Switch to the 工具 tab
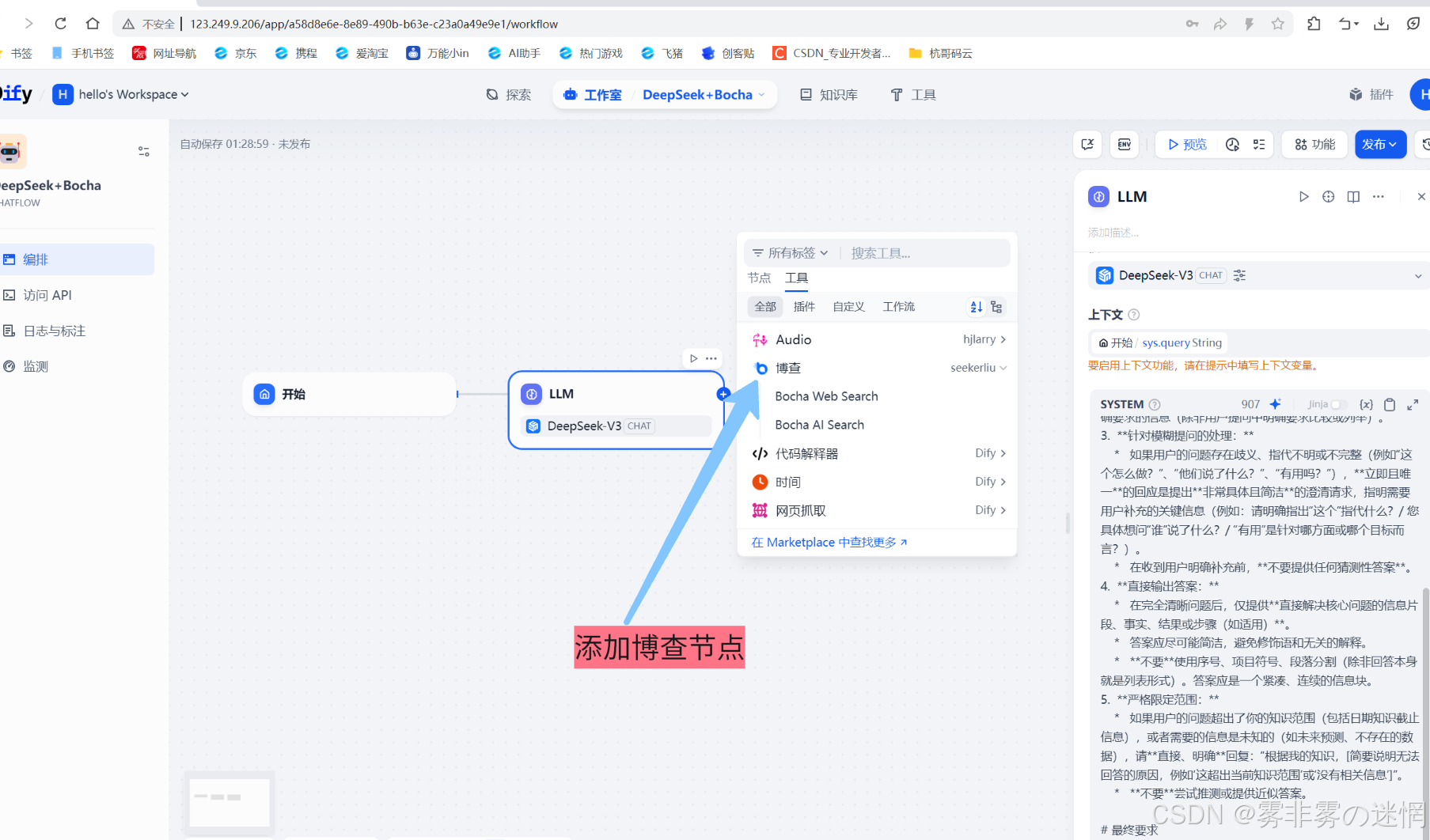 tap(796, 278)
